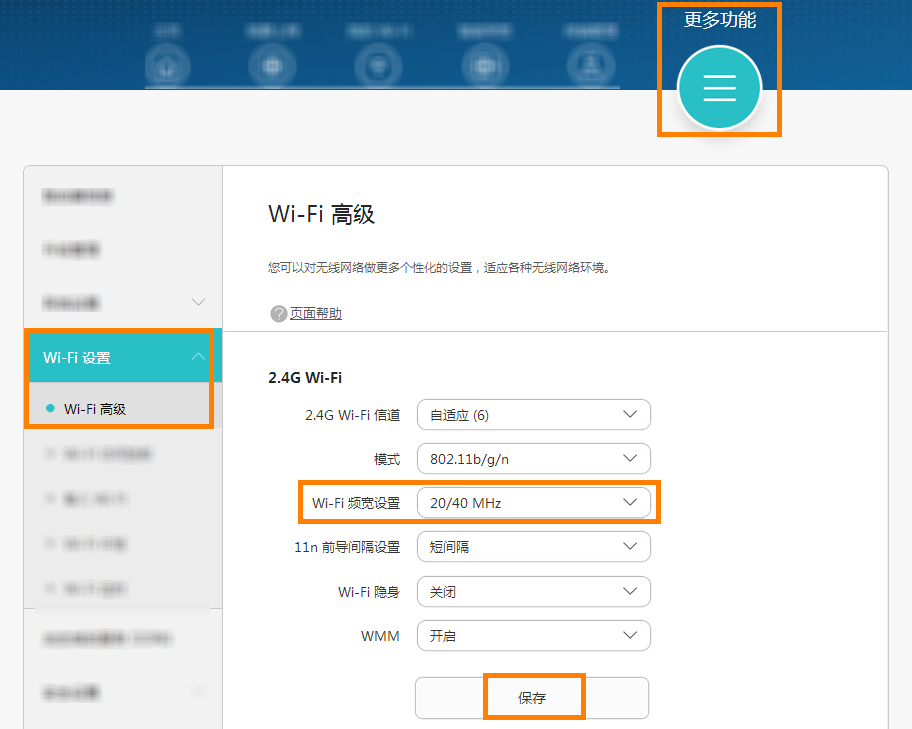Screen dimensions: 912x729
Task: Select the Wi-Fi 高级 submenu item
Action: [95, 408]
